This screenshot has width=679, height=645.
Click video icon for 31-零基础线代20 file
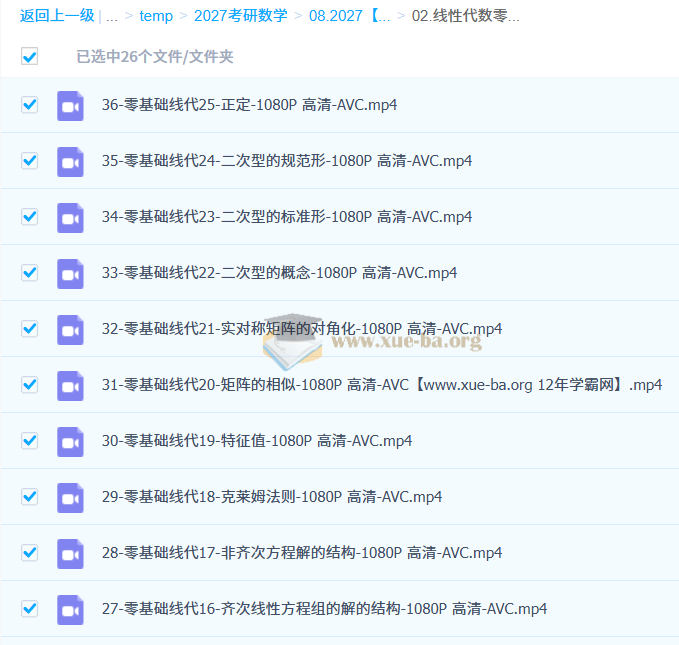click(69, 385)
